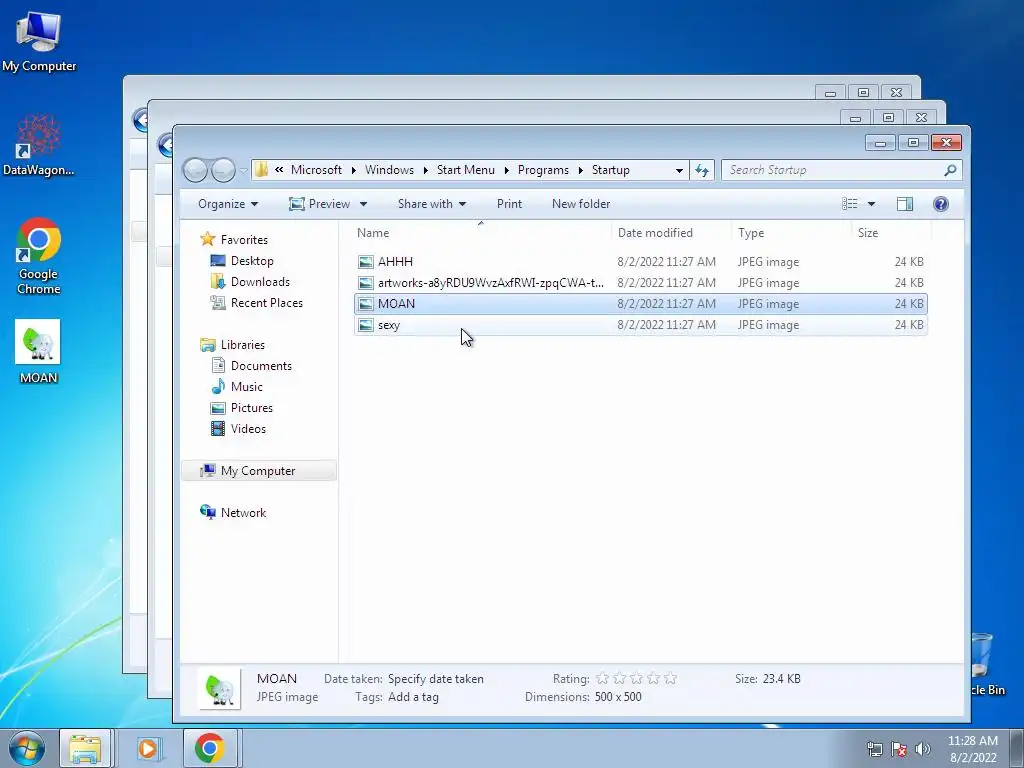Viewport: 1024px width, 768px height.
Task: Open Recent Places in Favorites
Action: pyautogui.click(x=266, y=302)
